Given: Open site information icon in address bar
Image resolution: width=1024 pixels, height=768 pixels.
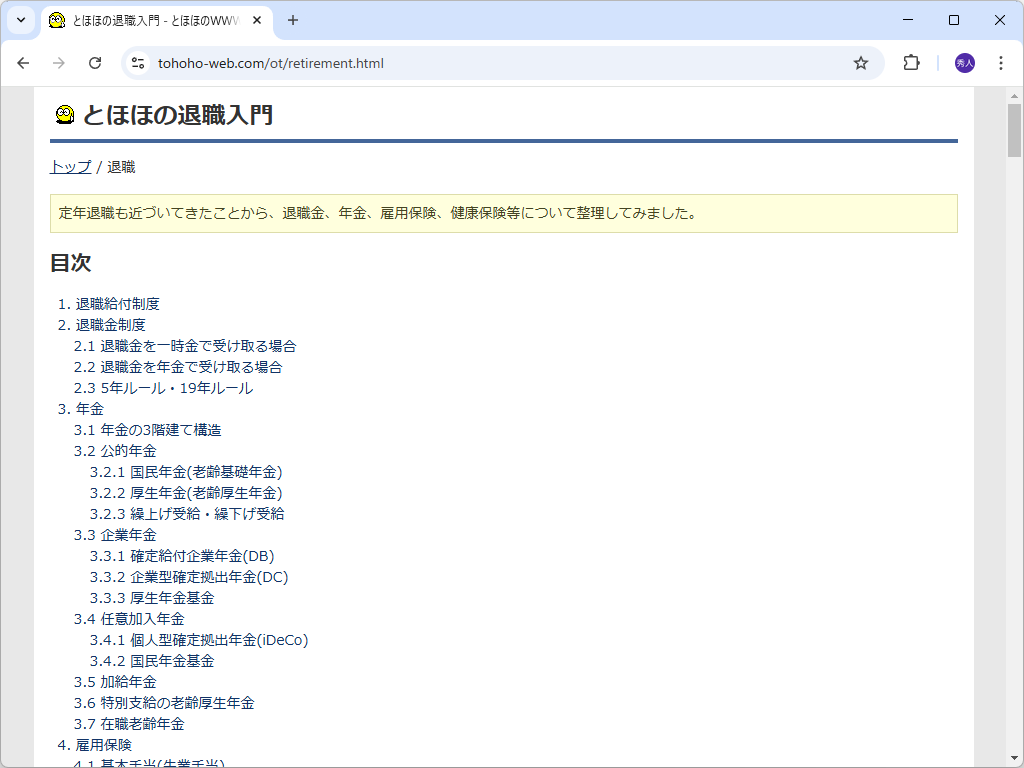Looking at the screenshot, I should 138,63.
